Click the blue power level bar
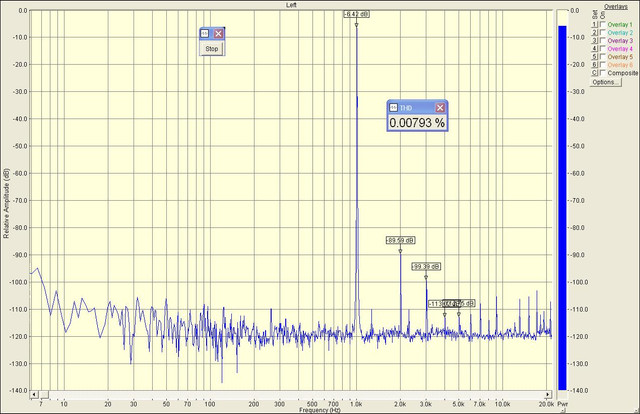Image resolution: width=640 pixels, height=414 pixels. click(562, 208)
